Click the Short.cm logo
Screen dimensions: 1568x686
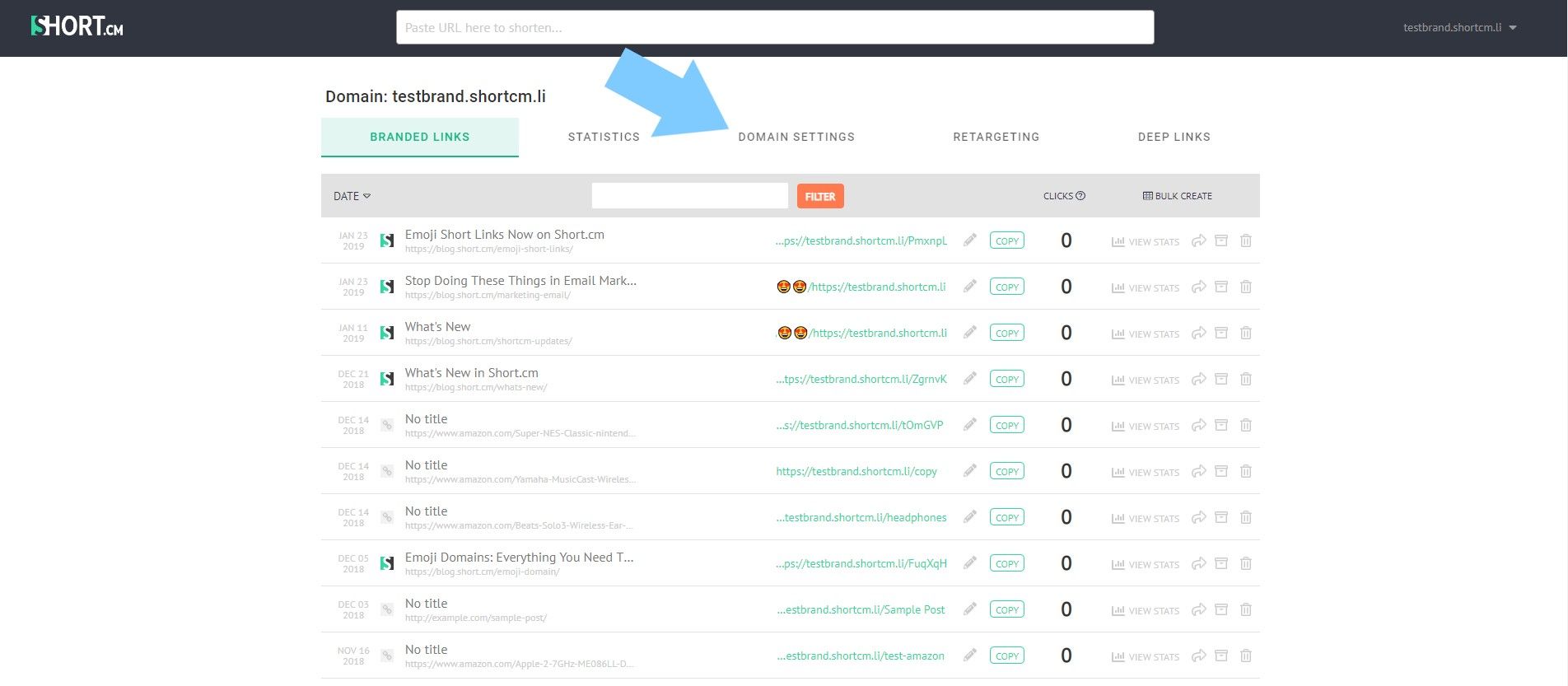(x=77, y=26)
